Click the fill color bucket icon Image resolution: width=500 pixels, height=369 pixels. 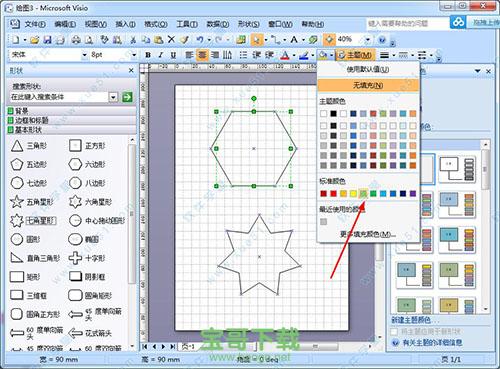pos(323,55)
